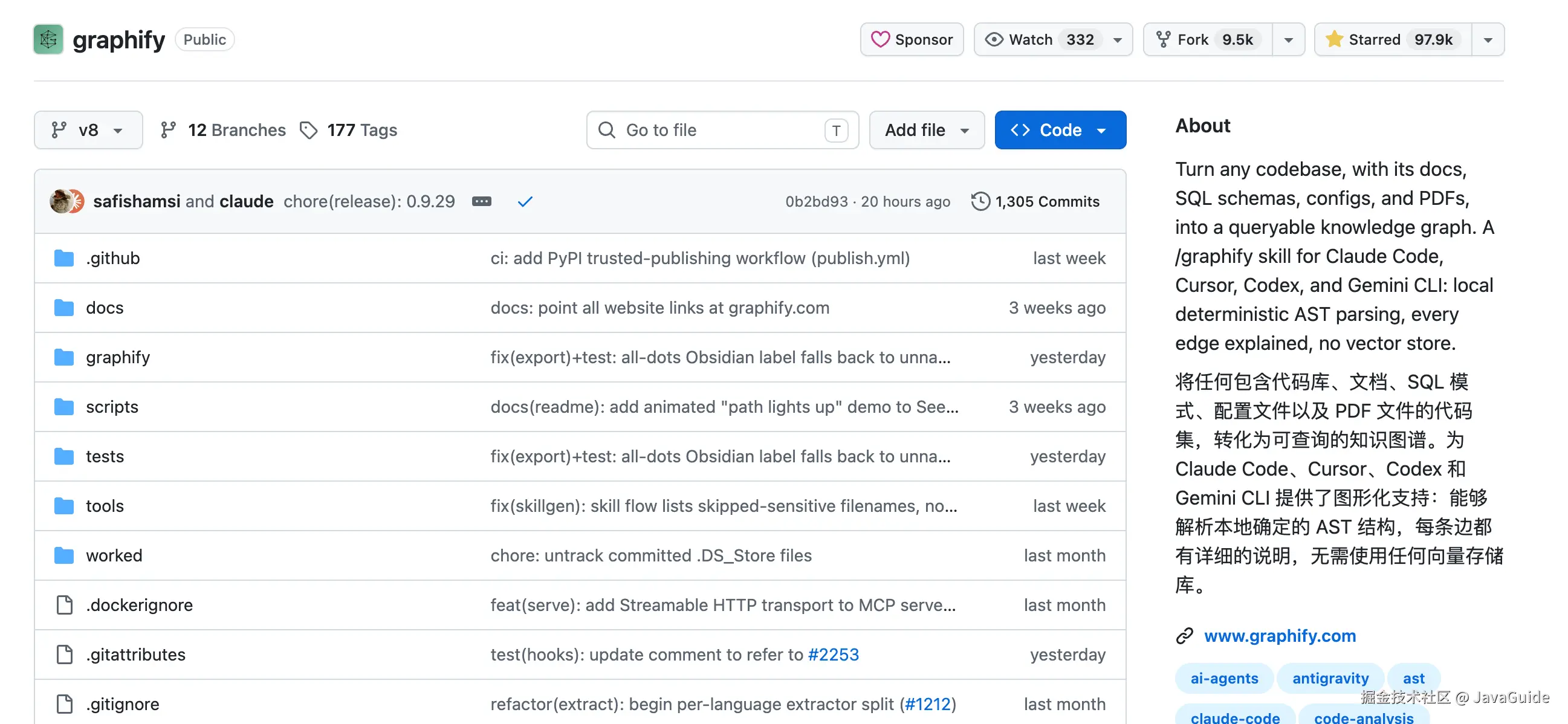Open the .github folder name

[x=112, y=259]
